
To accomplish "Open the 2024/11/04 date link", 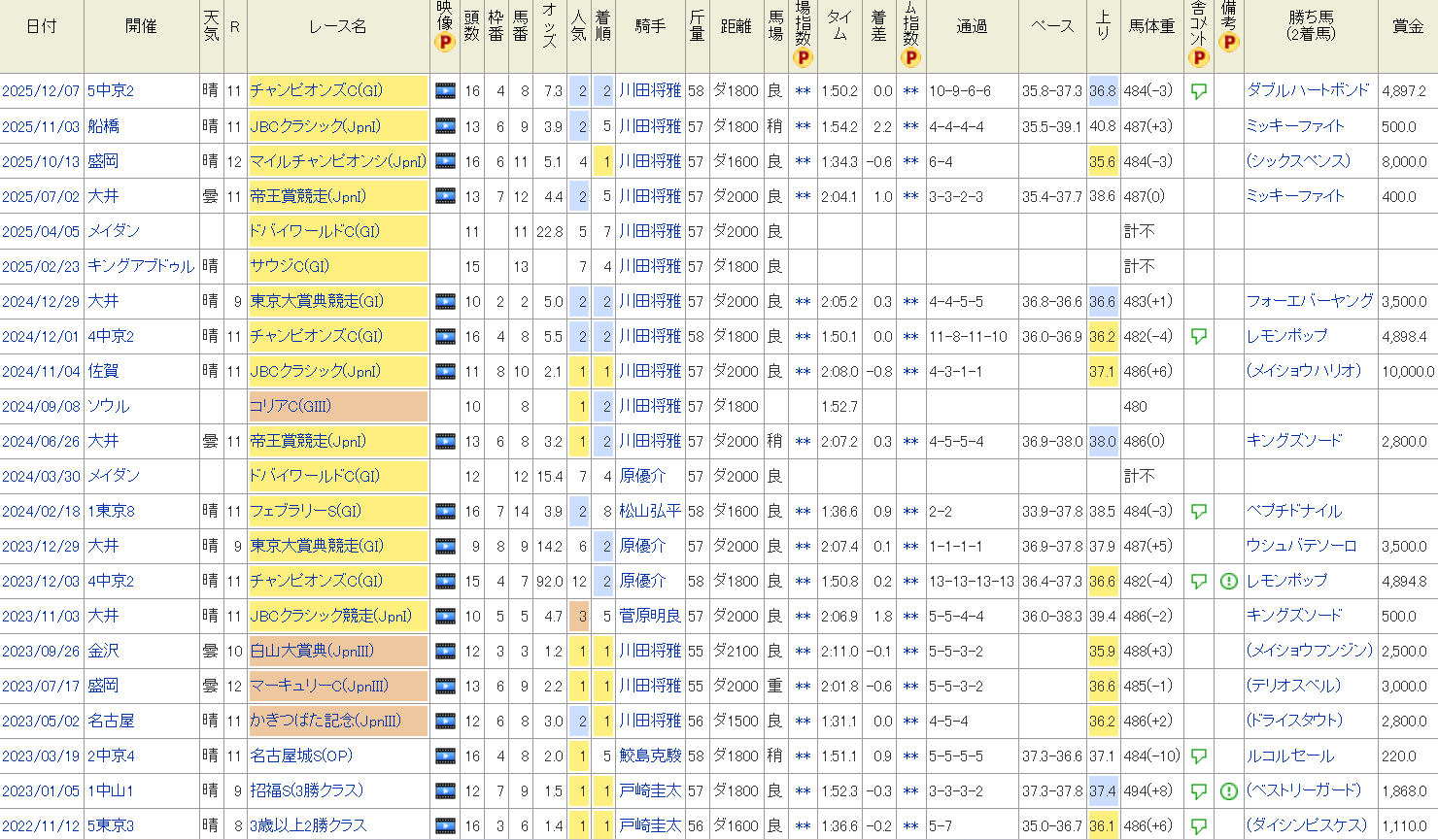I will coord(41,371).
